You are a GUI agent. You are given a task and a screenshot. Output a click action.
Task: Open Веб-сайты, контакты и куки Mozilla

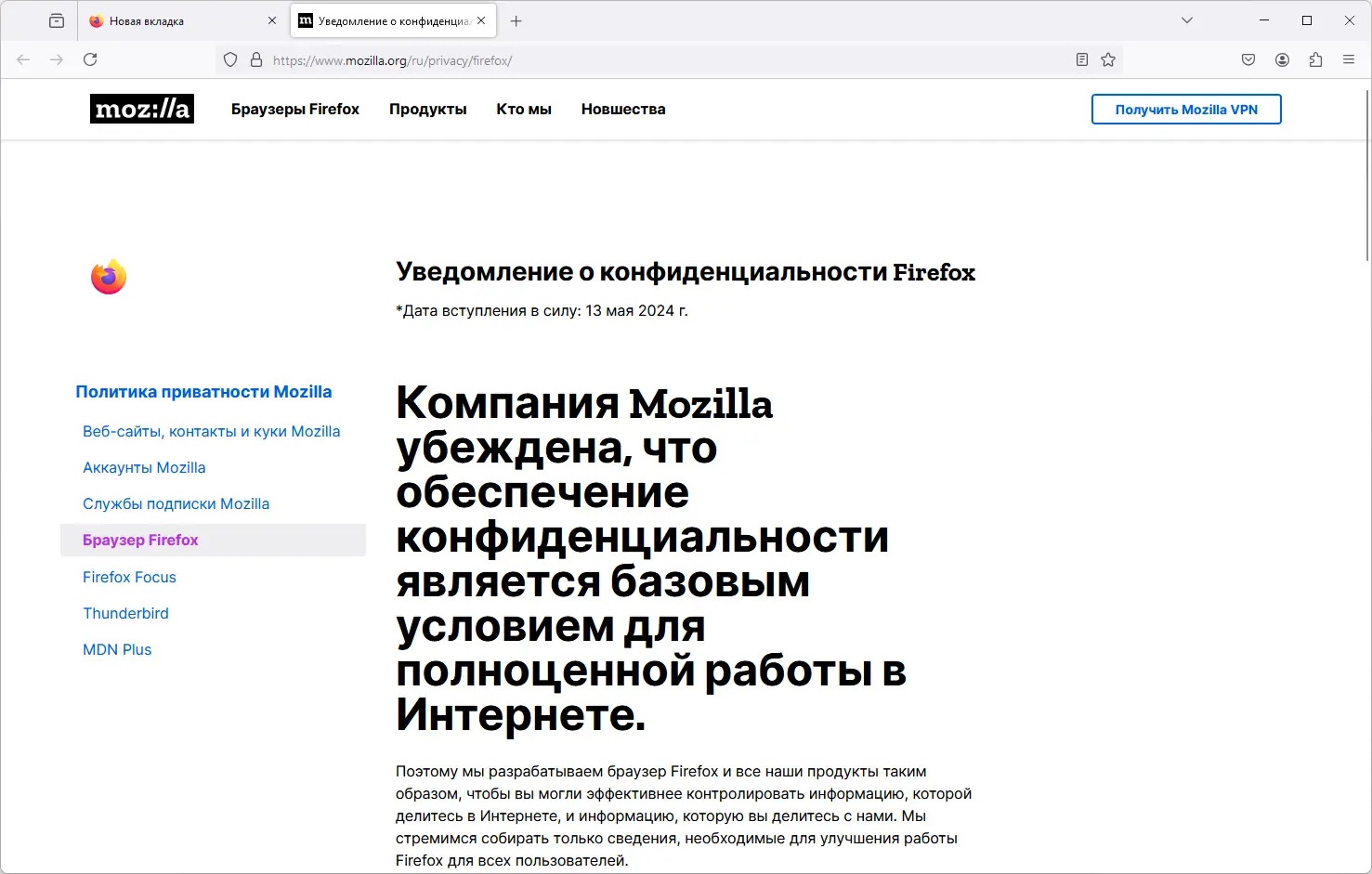(x=212, y=431)
